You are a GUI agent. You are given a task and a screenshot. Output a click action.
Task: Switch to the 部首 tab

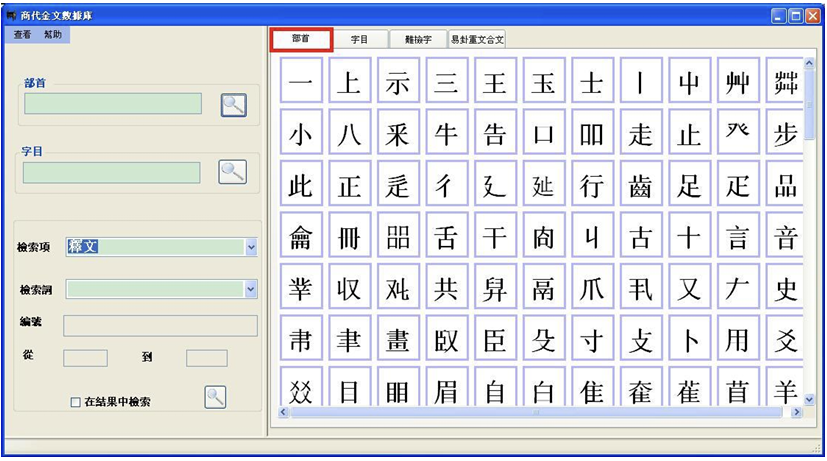301,39
